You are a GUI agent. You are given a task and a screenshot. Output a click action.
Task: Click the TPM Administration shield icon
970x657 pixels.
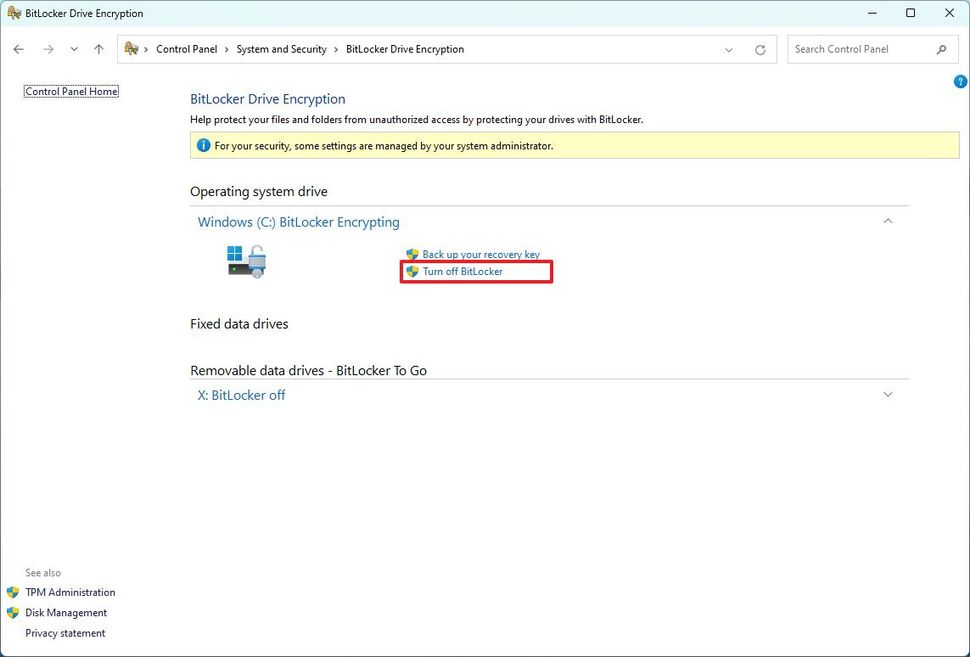coord(15,592)
